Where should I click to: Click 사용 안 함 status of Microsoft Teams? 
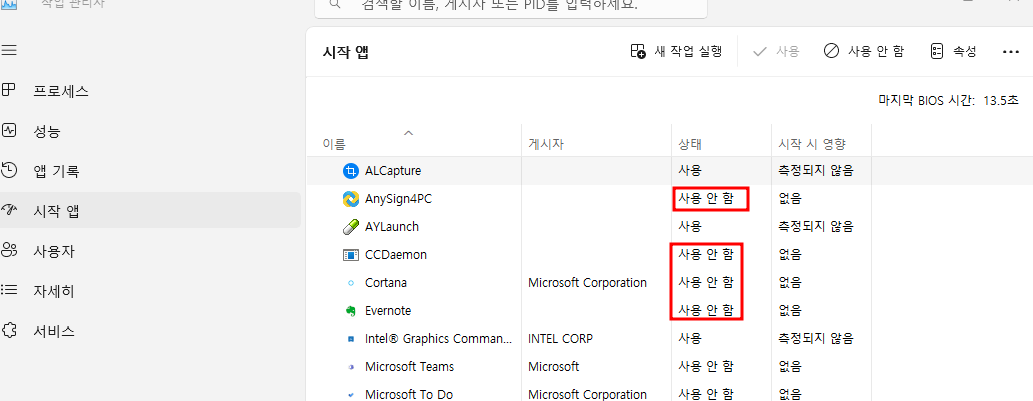point(706,366)
